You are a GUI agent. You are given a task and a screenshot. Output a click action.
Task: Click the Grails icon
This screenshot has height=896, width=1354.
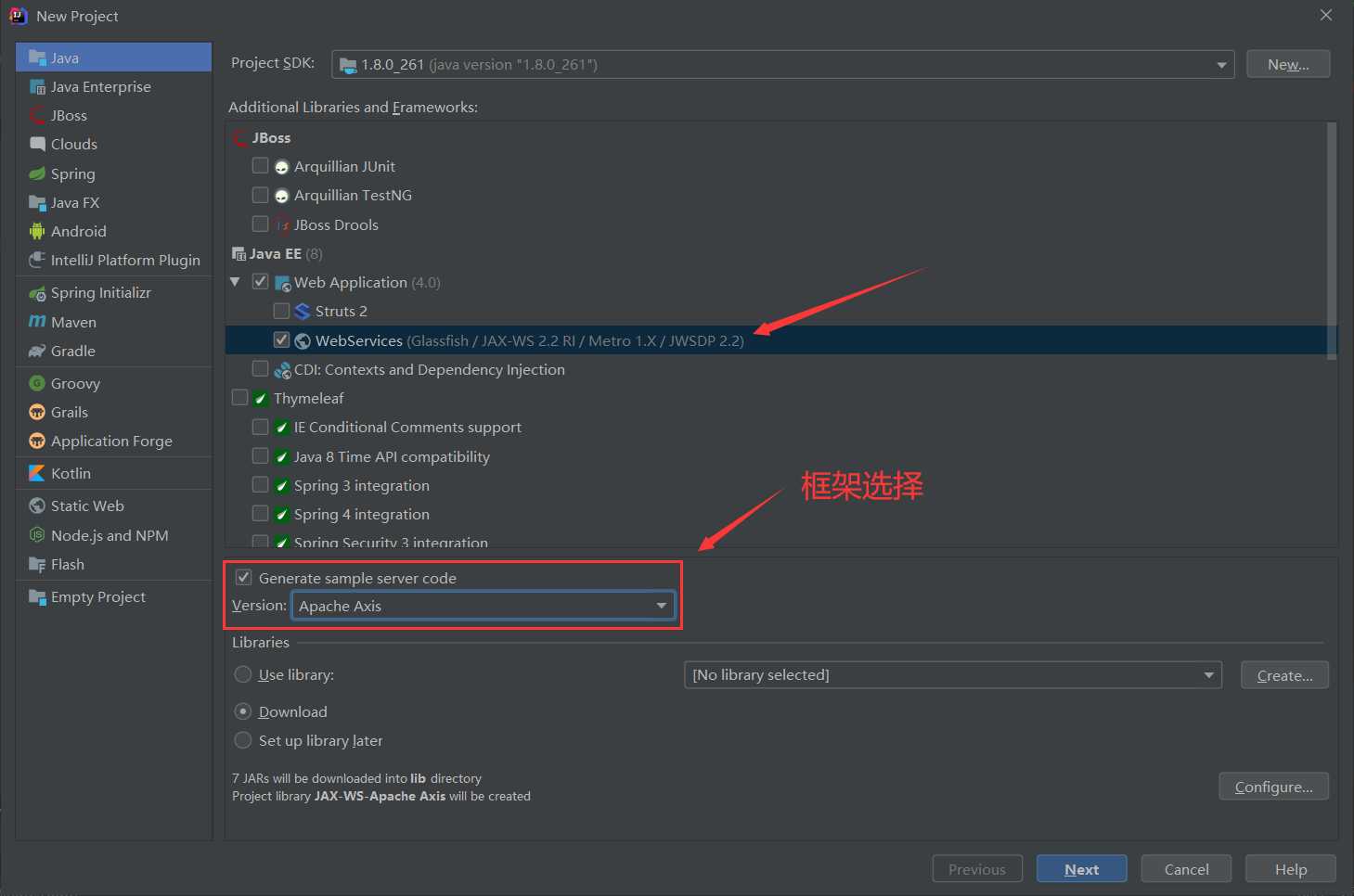click(x=37, y=412)
